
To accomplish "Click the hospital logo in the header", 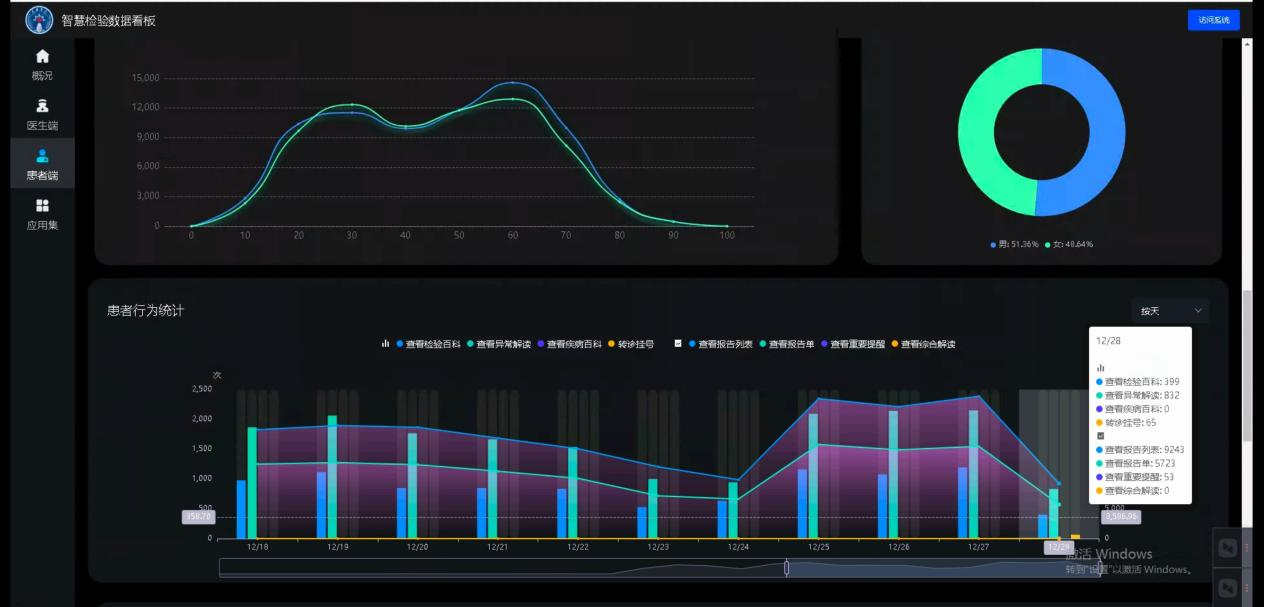I will pyautogui.click(x=39, y=19).
